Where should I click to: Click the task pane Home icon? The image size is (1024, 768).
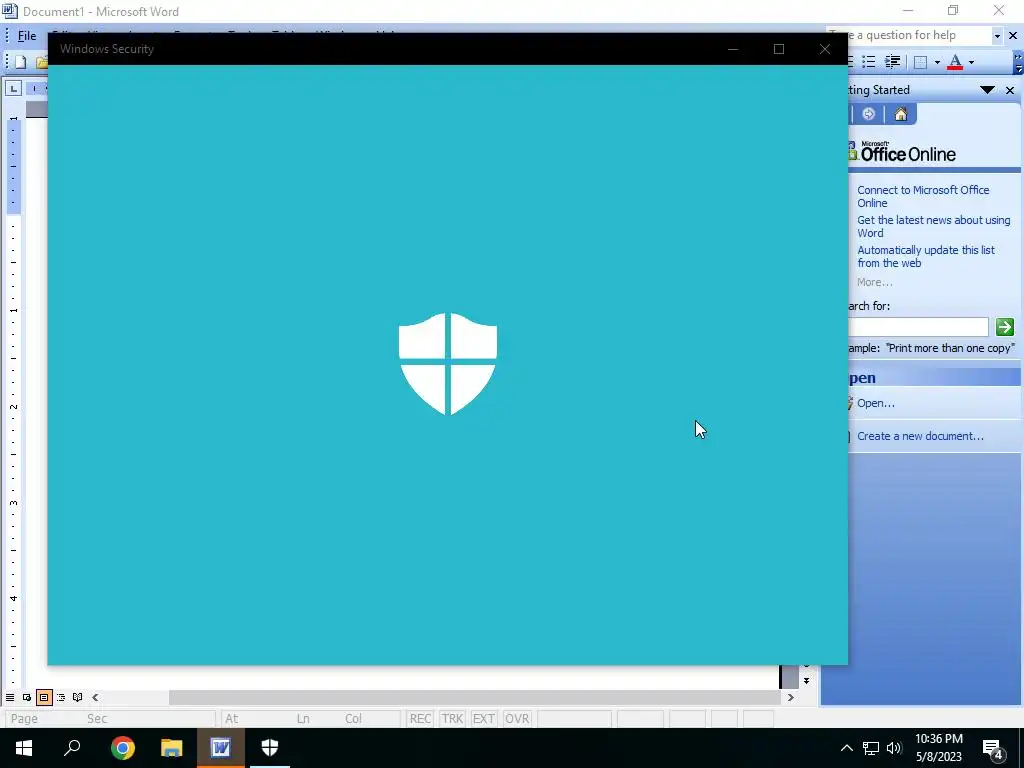(901, 114)
